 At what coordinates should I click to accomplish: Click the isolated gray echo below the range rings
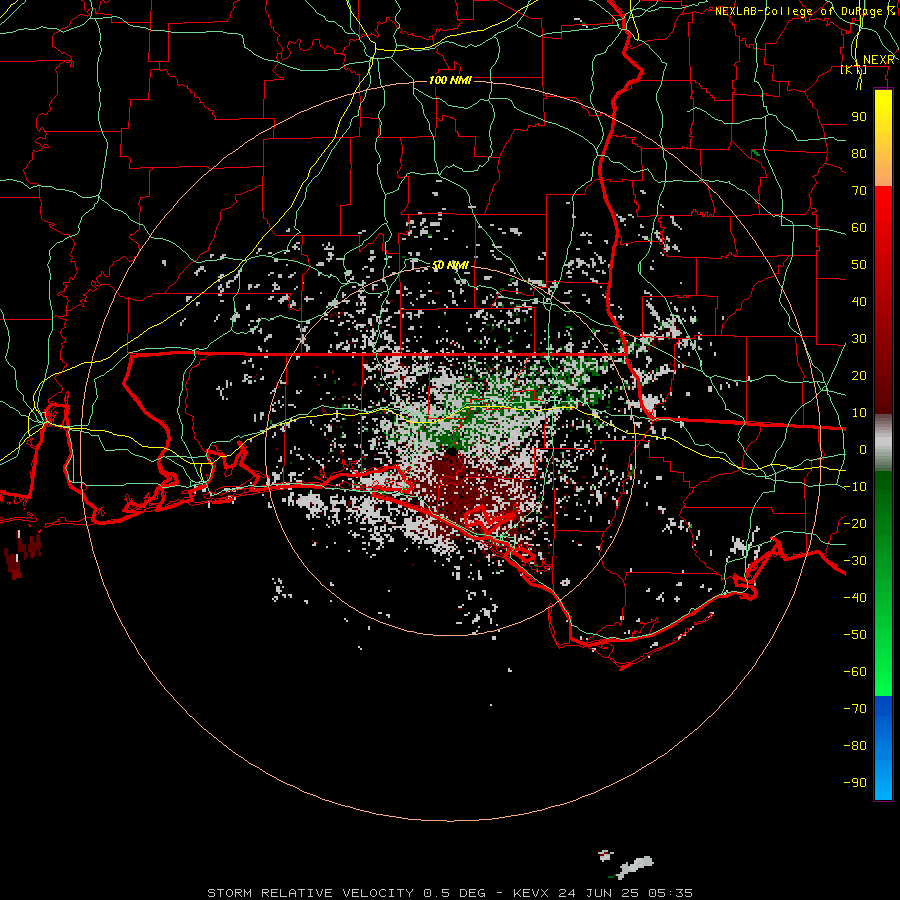634,866
